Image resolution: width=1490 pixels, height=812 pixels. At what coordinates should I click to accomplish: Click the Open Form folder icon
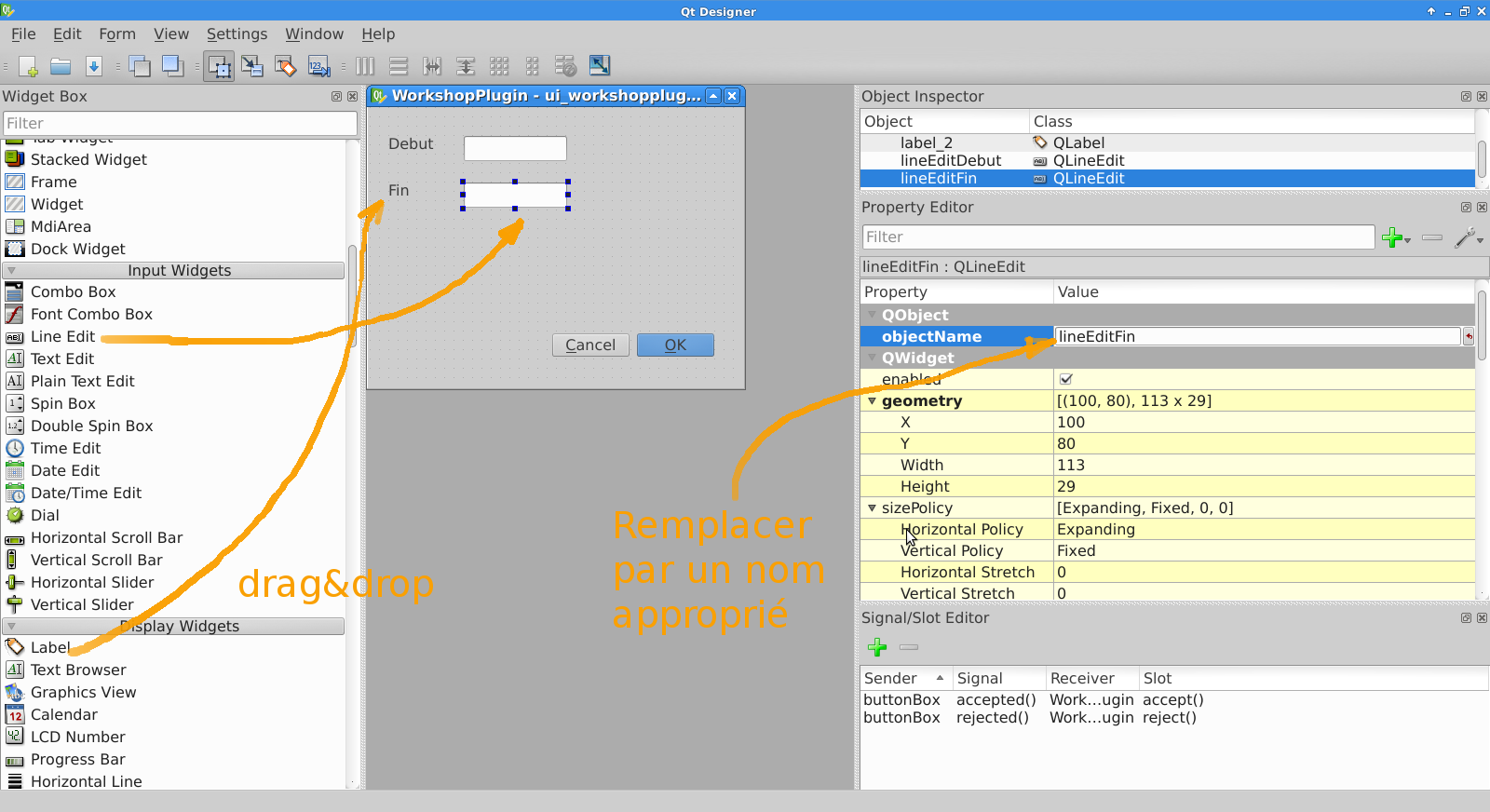click(61, 66)
